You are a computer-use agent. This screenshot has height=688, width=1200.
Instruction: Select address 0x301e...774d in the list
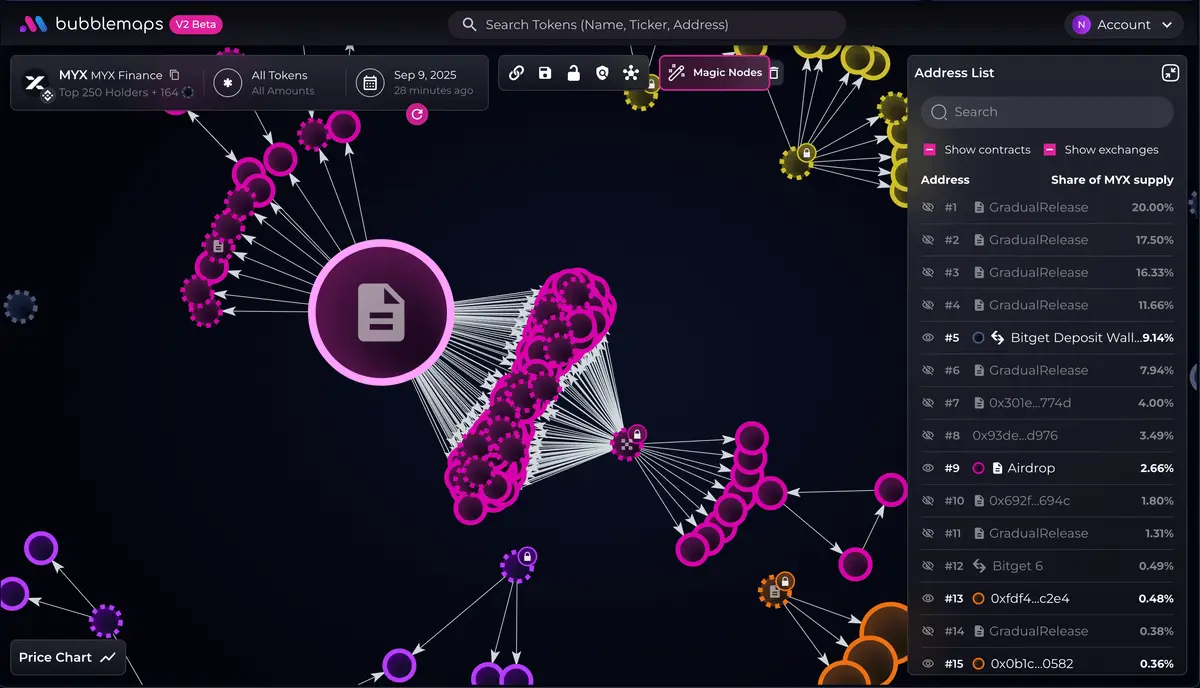click(x=1047, y=403)
